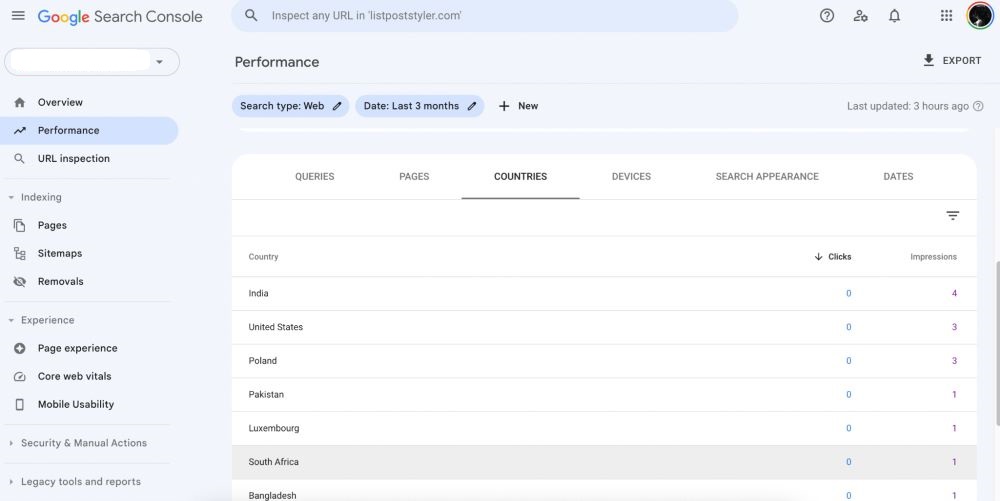Click the New filter button
The width and height of the screenshot is (1000, 501).
(518, 106)
